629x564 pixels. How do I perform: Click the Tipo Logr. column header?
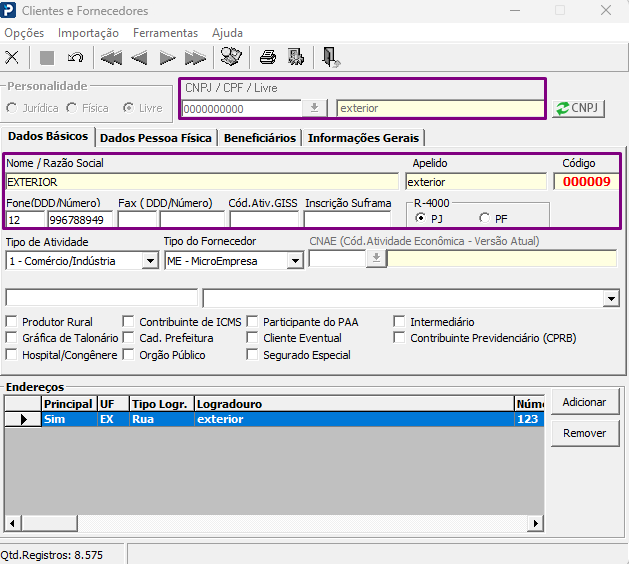(162, 404)
